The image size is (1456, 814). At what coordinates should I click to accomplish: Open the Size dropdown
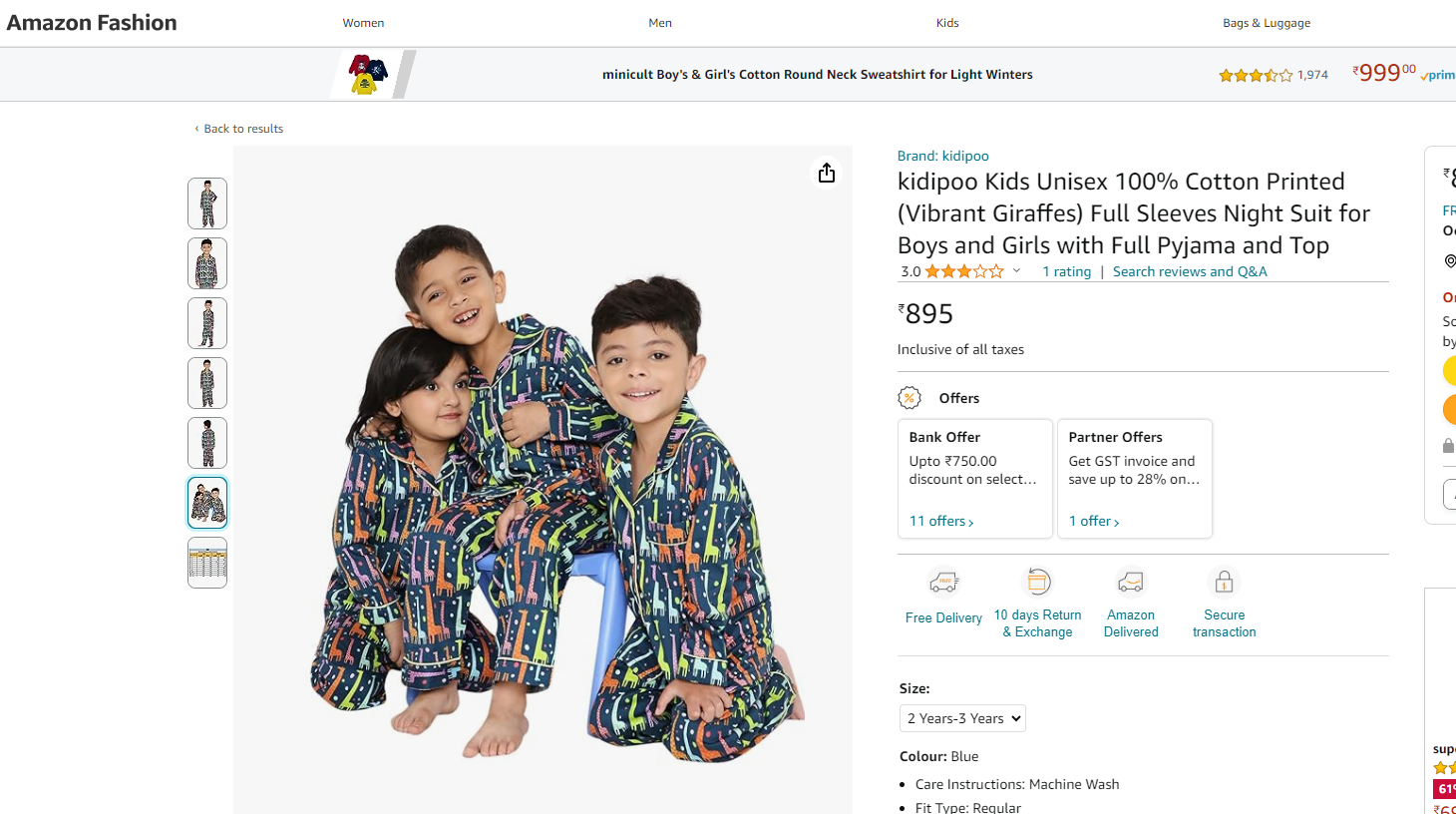[962, 718]
